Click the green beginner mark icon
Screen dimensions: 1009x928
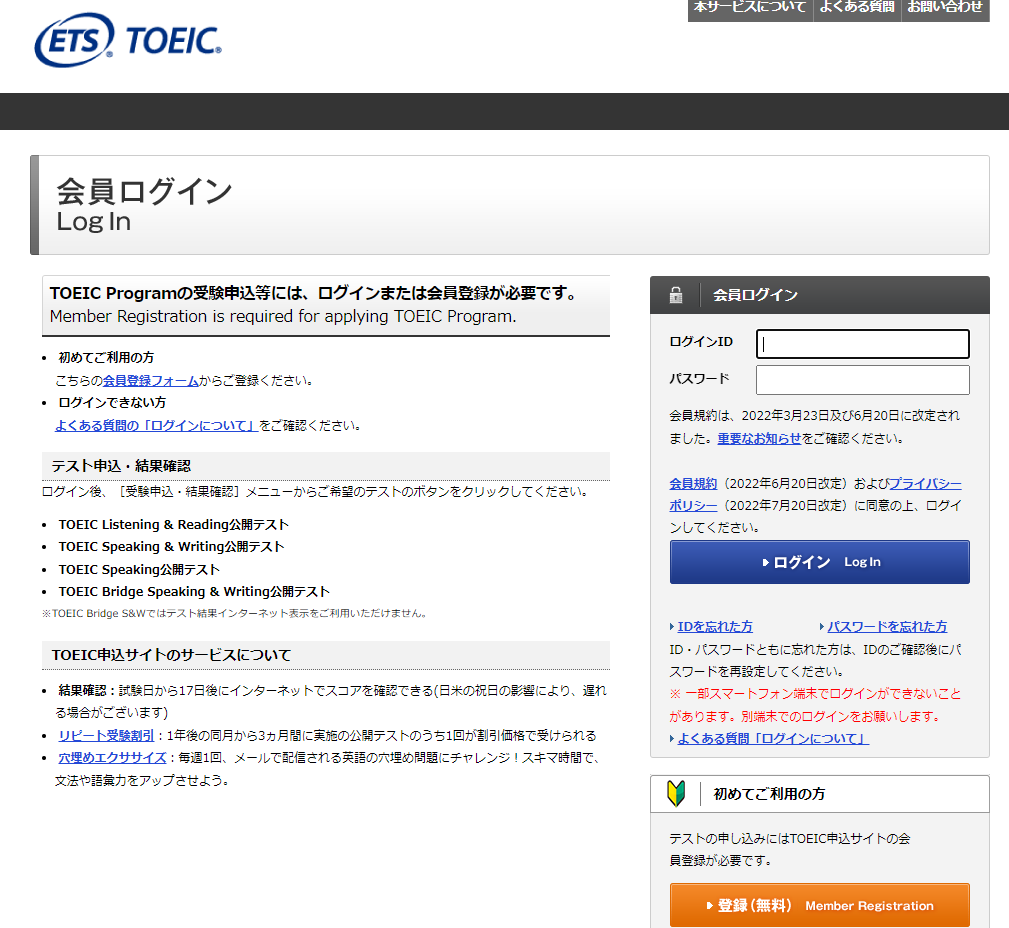676,793
